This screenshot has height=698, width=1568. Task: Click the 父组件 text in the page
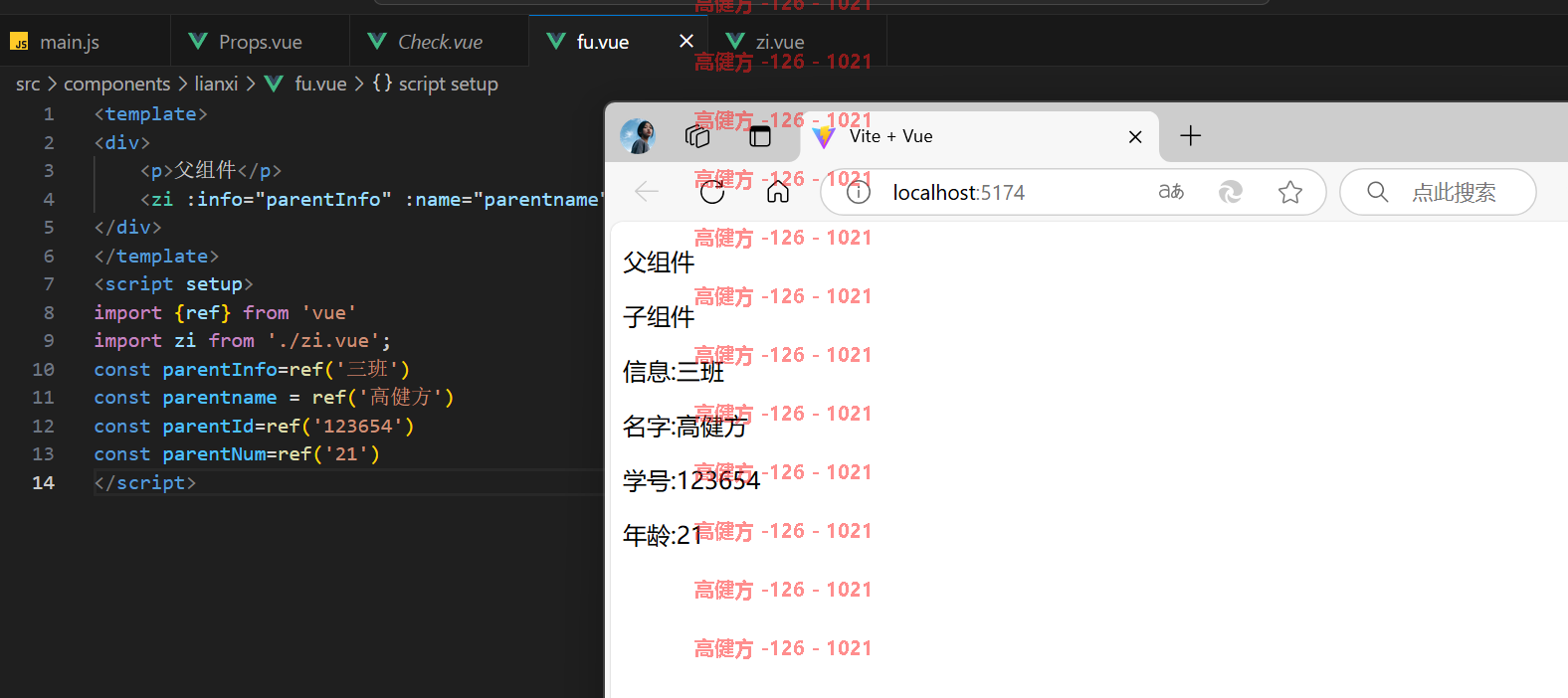(x=659, y=262)
